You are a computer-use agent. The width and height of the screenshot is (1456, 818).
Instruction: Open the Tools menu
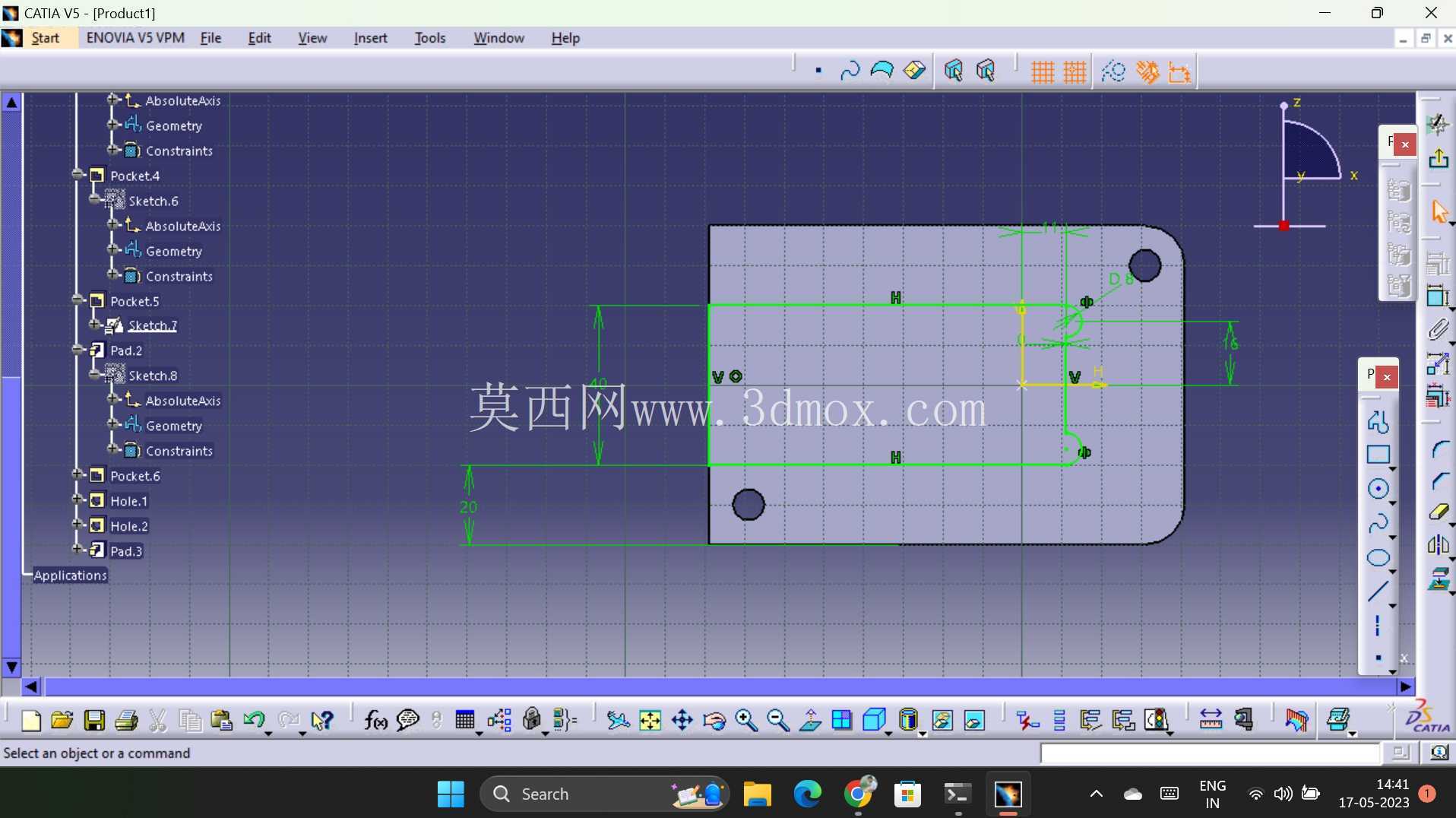429,38
